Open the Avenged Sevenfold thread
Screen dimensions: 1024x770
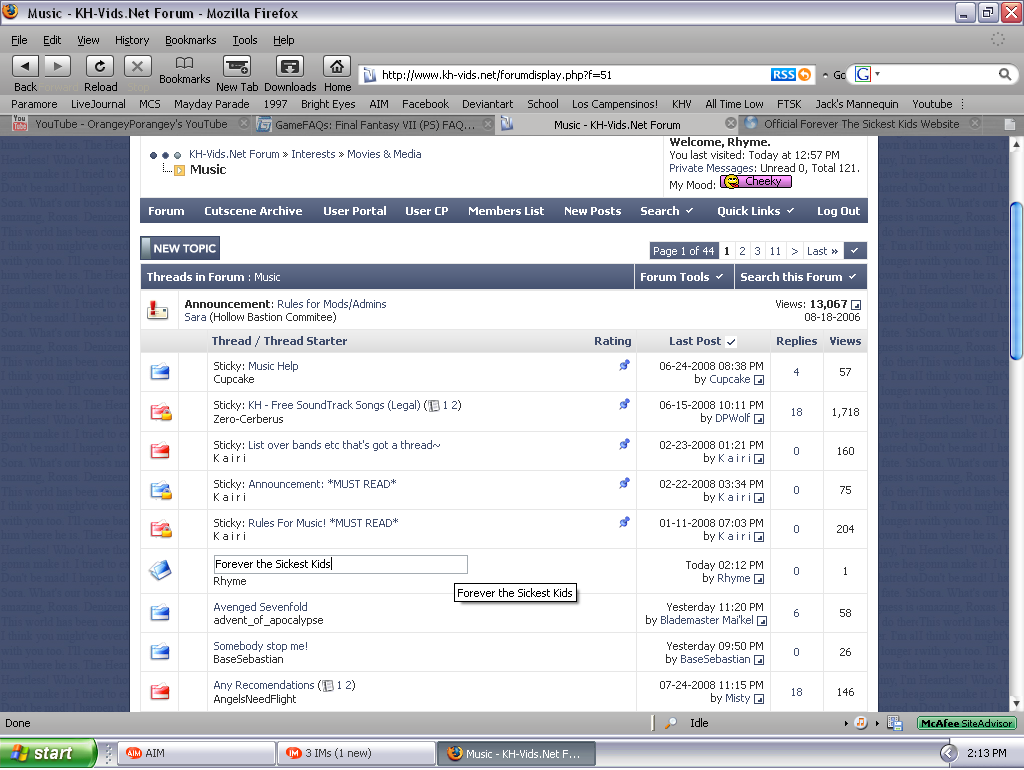[261, 607]
